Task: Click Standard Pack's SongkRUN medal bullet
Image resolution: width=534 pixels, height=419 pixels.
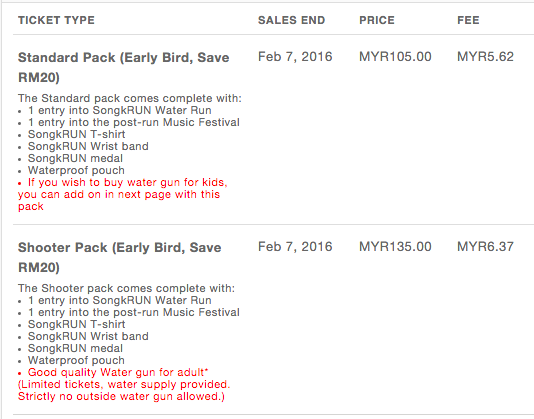Action: (75, 158)
